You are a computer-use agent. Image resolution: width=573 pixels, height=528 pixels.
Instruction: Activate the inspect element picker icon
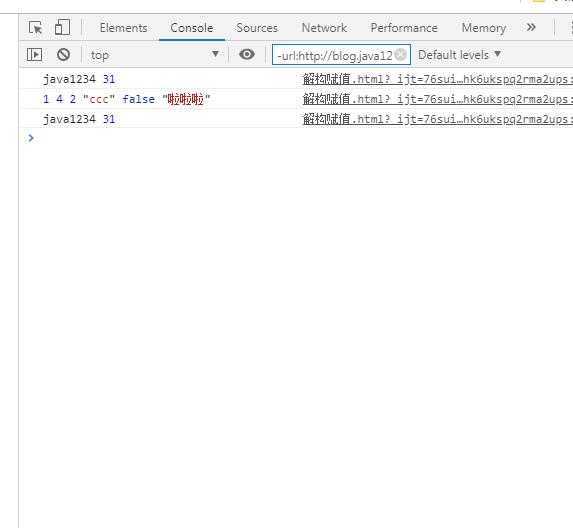35,27
